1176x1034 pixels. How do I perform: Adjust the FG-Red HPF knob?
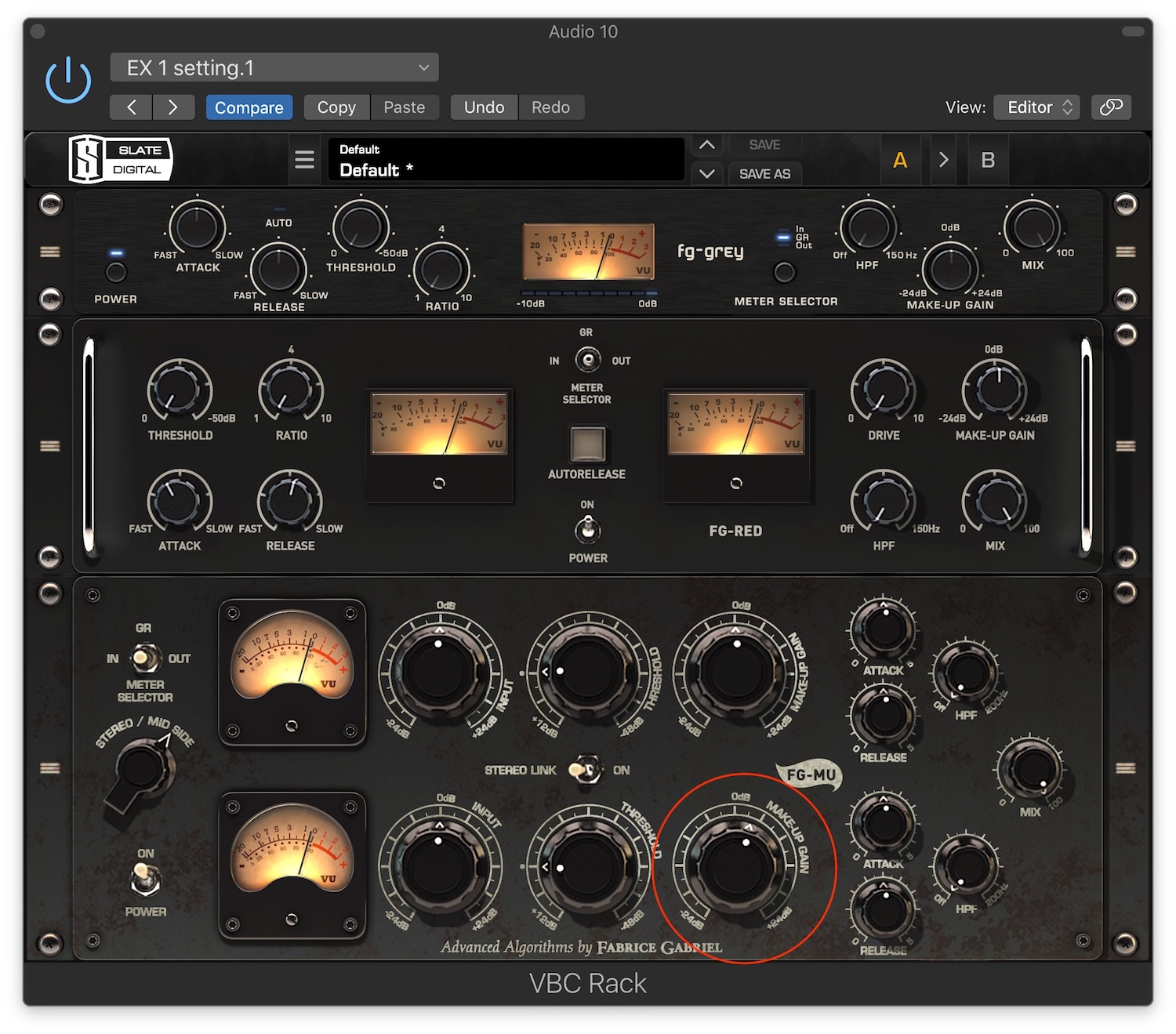coord(883,500)
